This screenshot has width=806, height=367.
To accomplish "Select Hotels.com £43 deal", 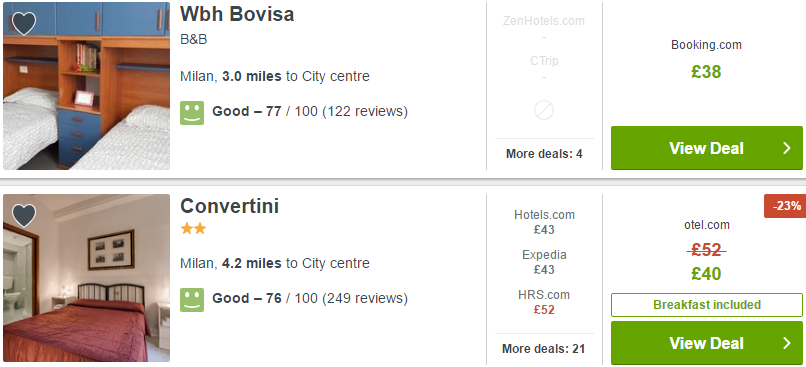I will coord(544,222).
